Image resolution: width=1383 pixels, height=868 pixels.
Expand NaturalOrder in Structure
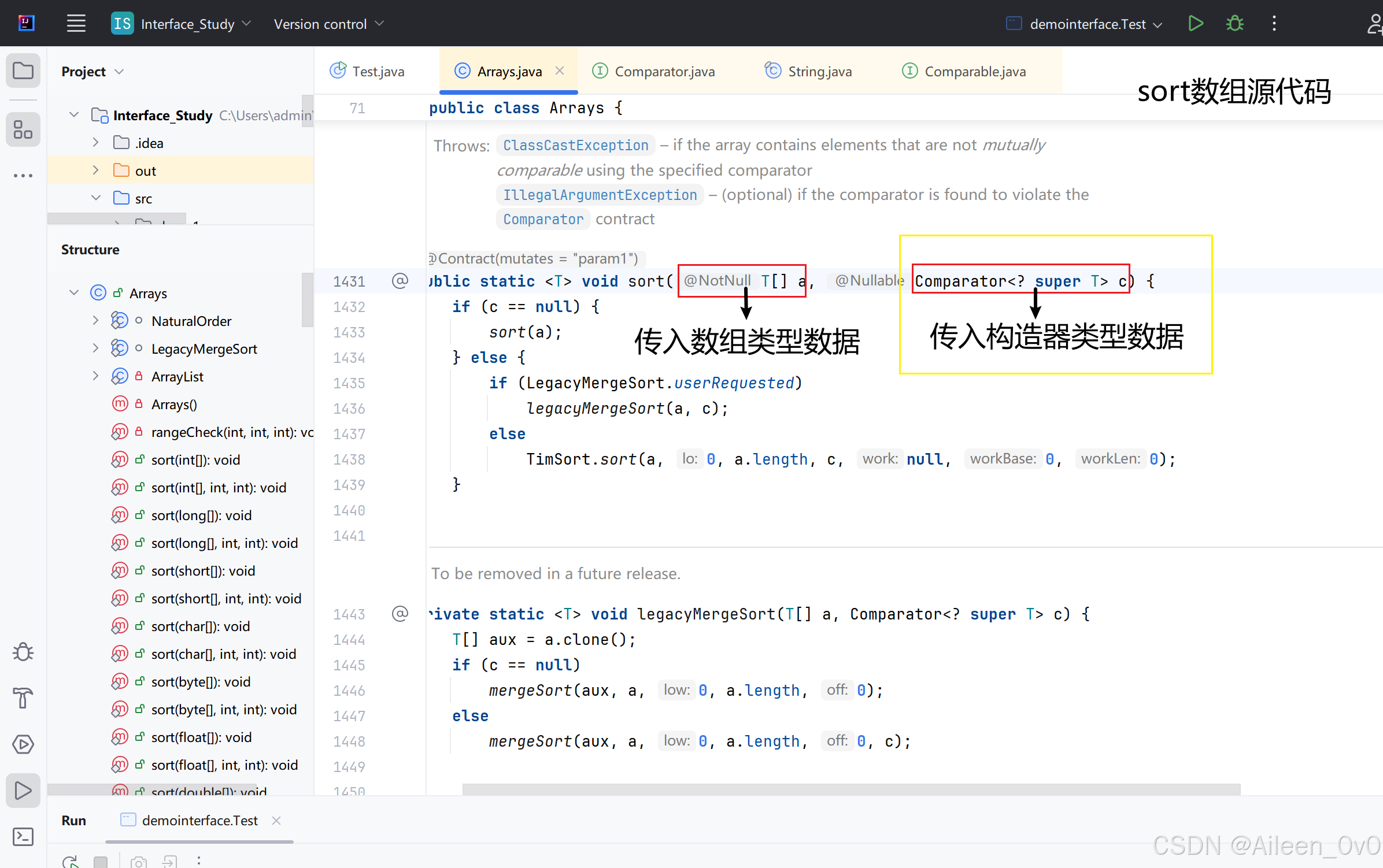pos(96,320)
